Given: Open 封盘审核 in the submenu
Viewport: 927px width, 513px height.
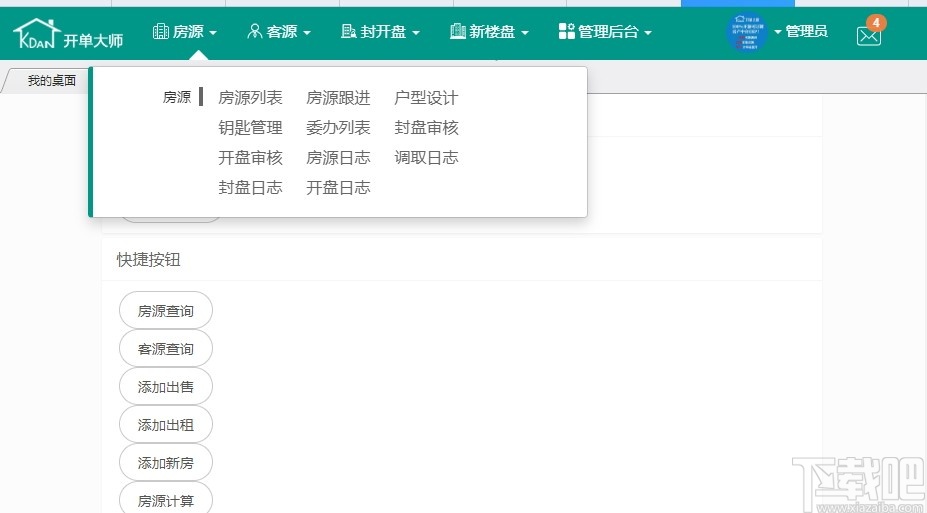Looking at the screenshot, I should [426, 128].
